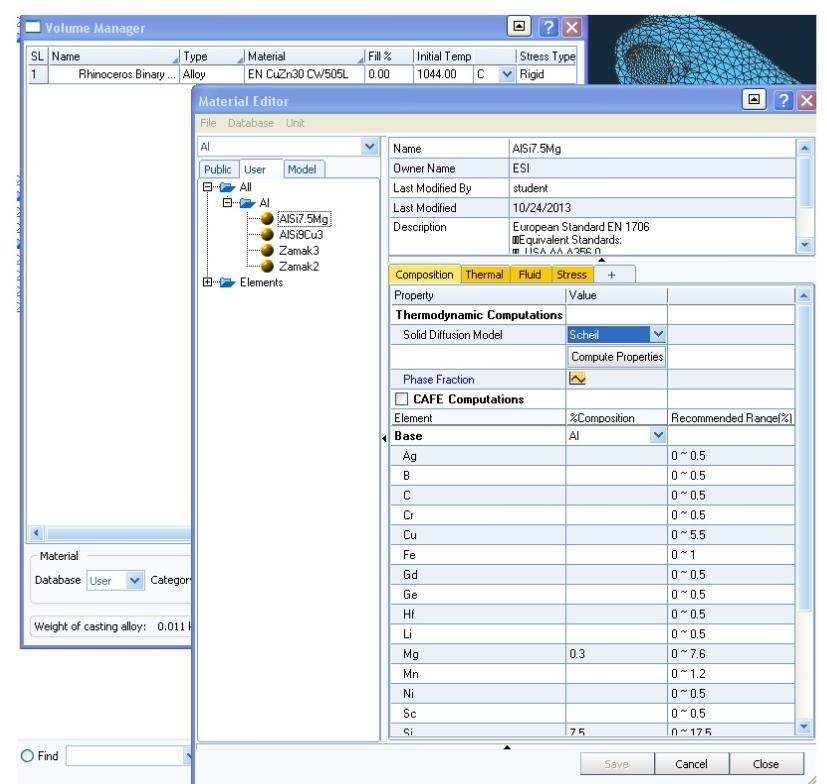Select the Find radio button
The height and width of the screenshot is (784, 827).
27,756
